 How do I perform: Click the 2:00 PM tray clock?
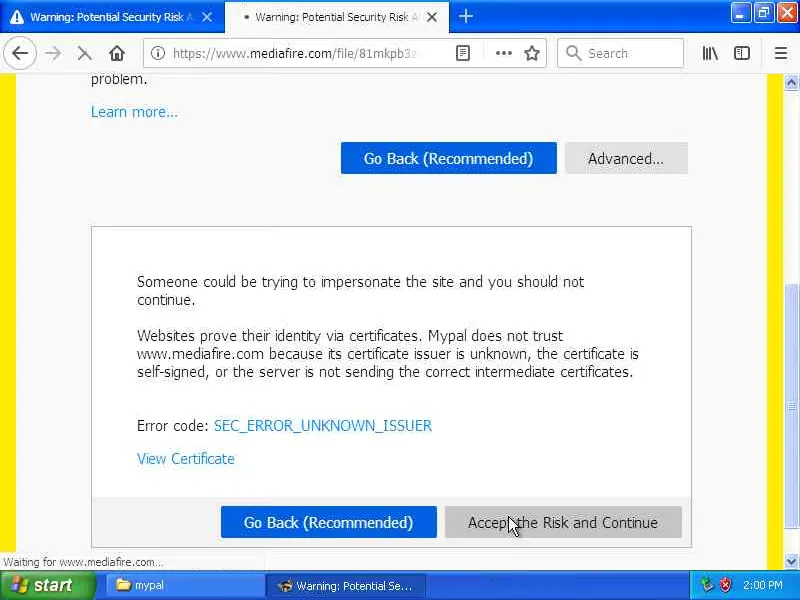(763, 585)
